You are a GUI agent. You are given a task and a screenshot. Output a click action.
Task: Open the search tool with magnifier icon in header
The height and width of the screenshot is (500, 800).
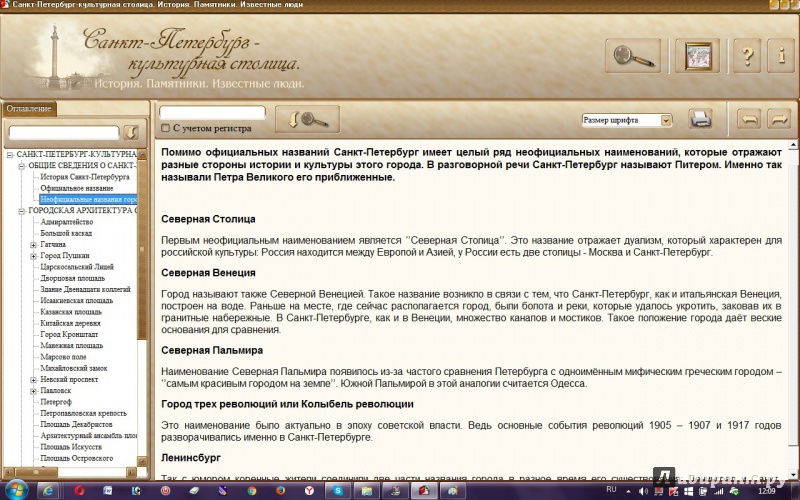tap(633, 55)
